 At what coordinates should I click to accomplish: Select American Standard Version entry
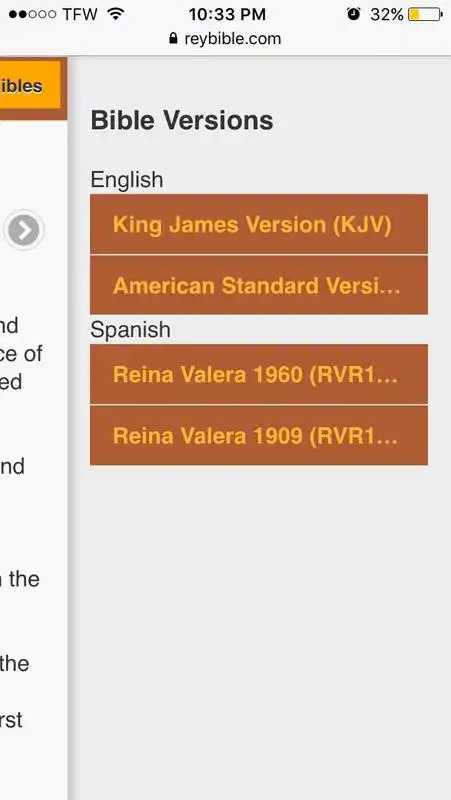pyautogui.click(x=259, y=285)
